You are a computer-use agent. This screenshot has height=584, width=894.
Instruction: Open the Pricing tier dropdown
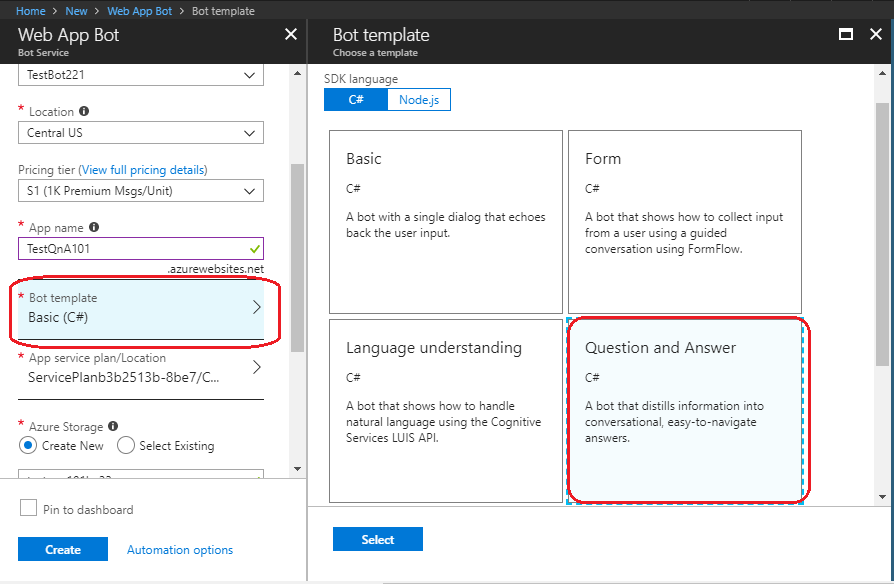141,191
